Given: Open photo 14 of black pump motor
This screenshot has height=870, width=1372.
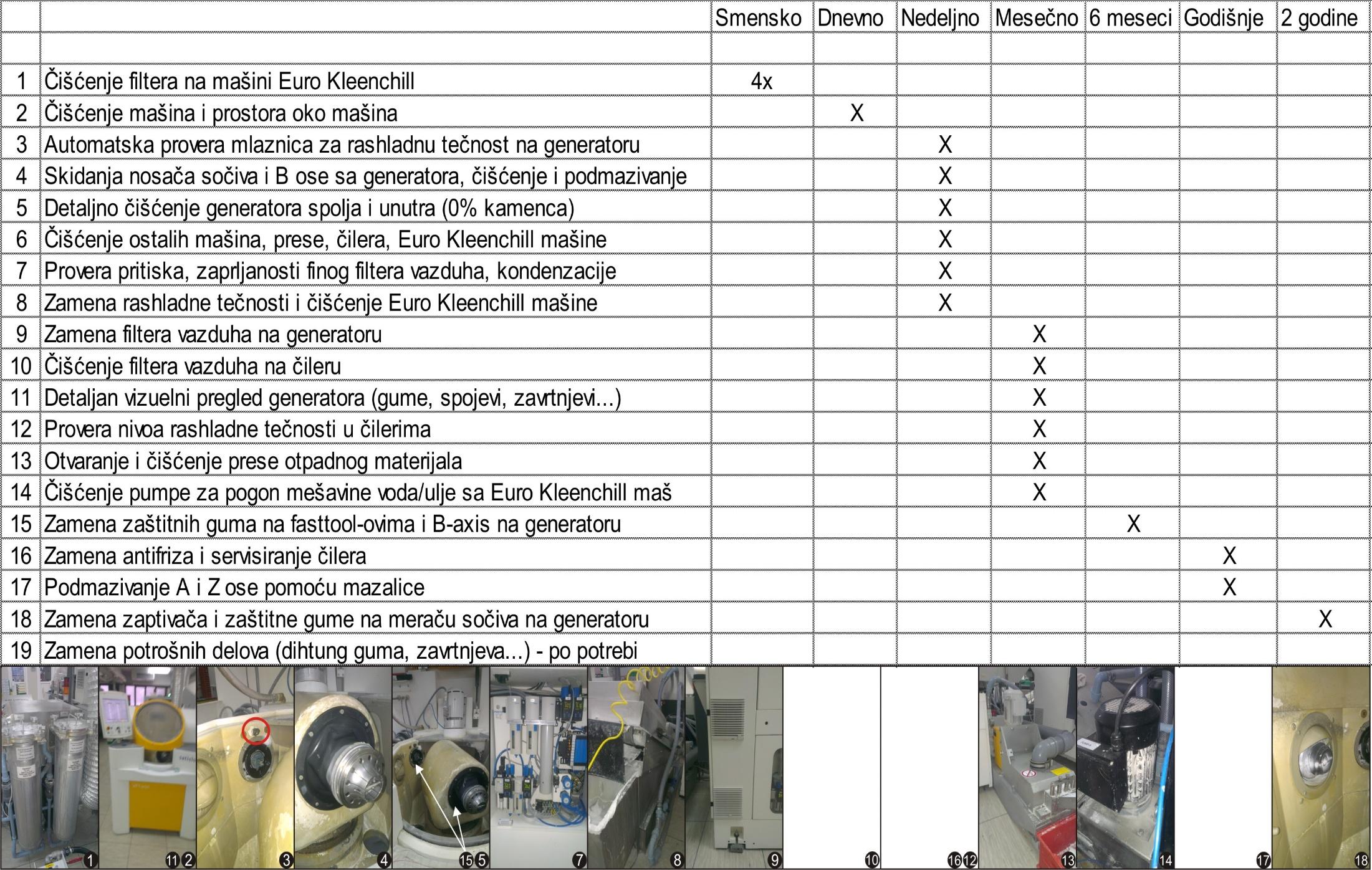Looking at the screenshot, I should (x=1126, y=767).
